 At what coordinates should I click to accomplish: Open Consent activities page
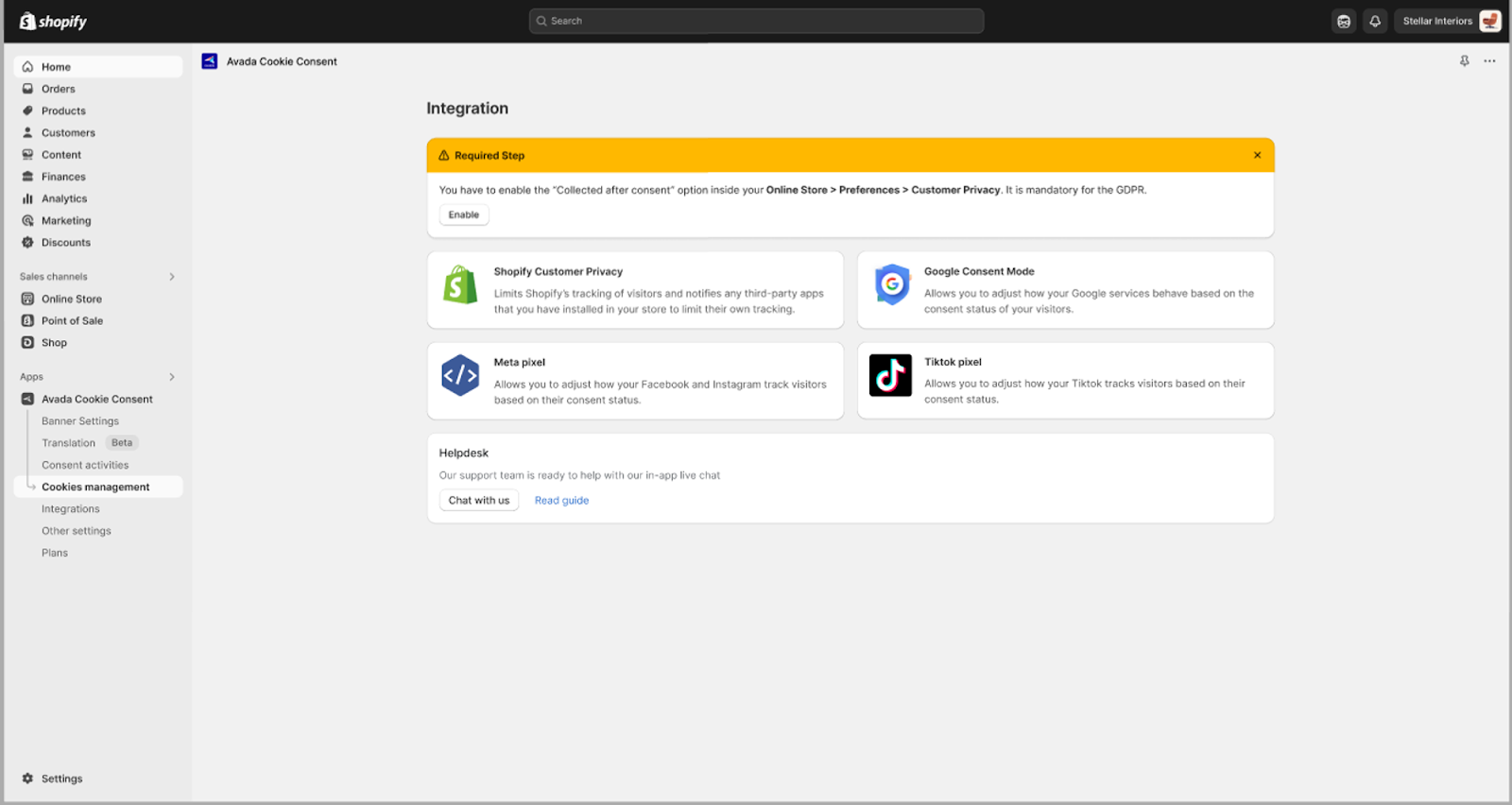point(85,465)
